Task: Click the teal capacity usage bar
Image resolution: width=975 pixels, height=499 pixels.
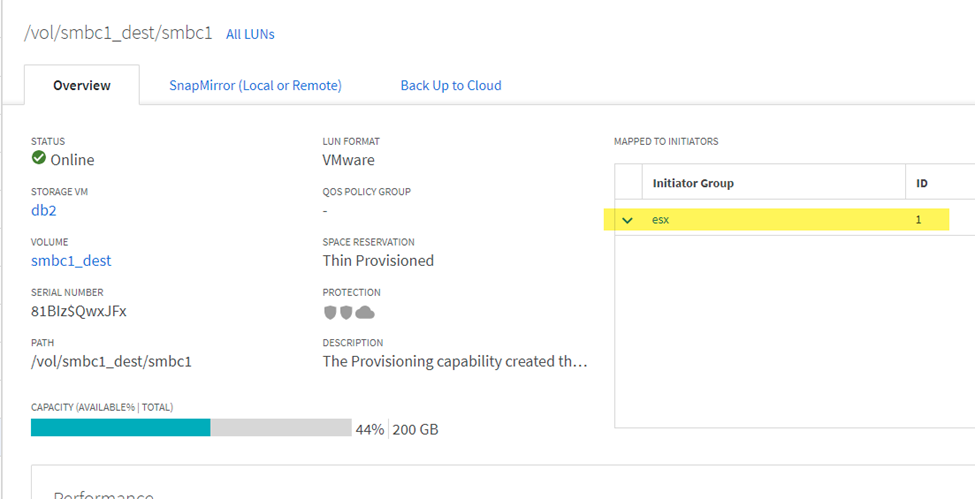Action: click(x=120, y=428)
